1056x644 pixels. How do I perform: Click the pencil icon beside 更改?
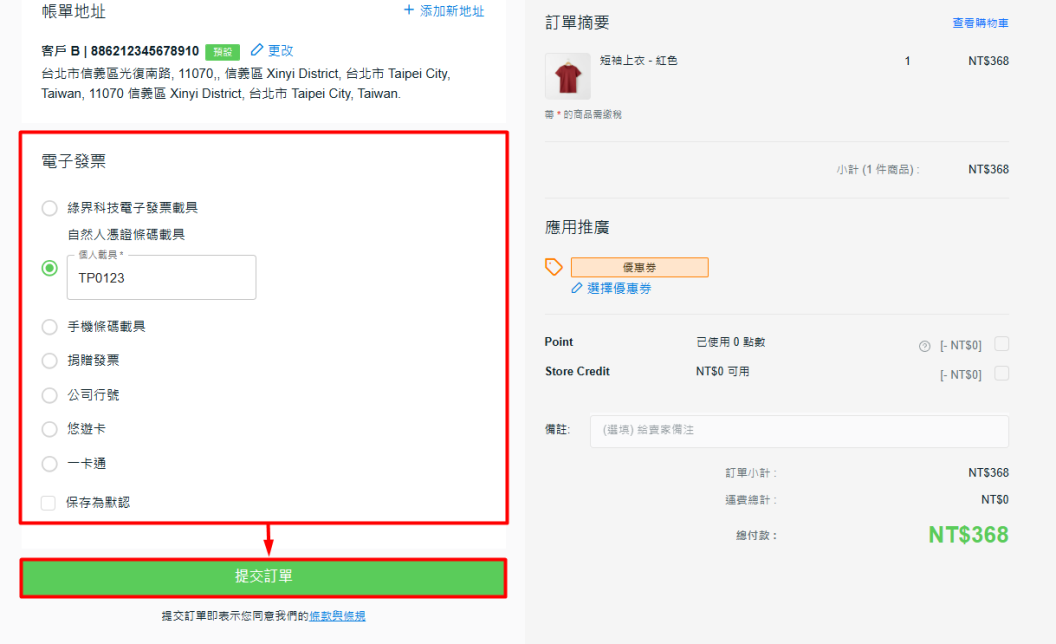pos(257,50)
